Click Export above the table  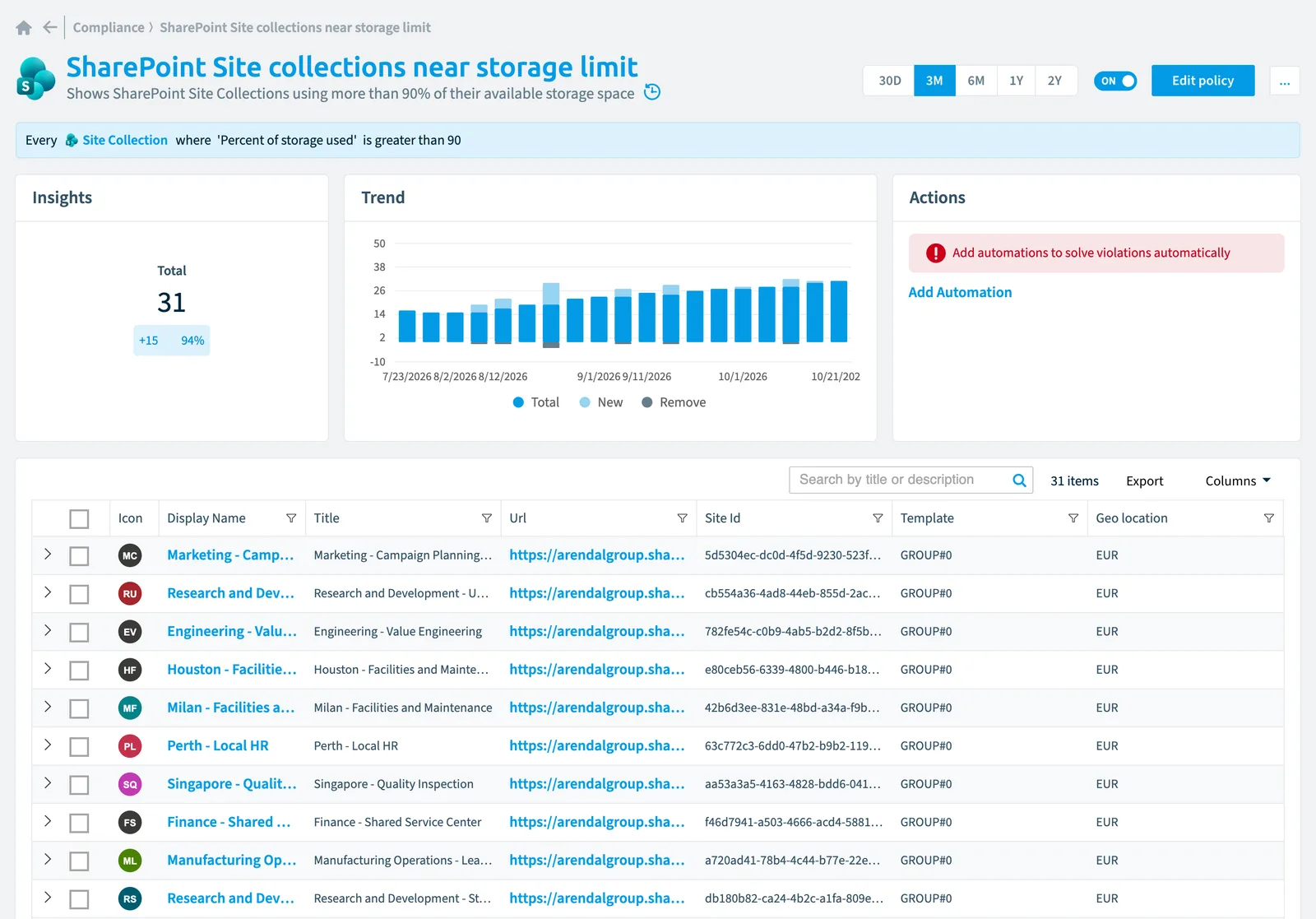point(1144,481)
